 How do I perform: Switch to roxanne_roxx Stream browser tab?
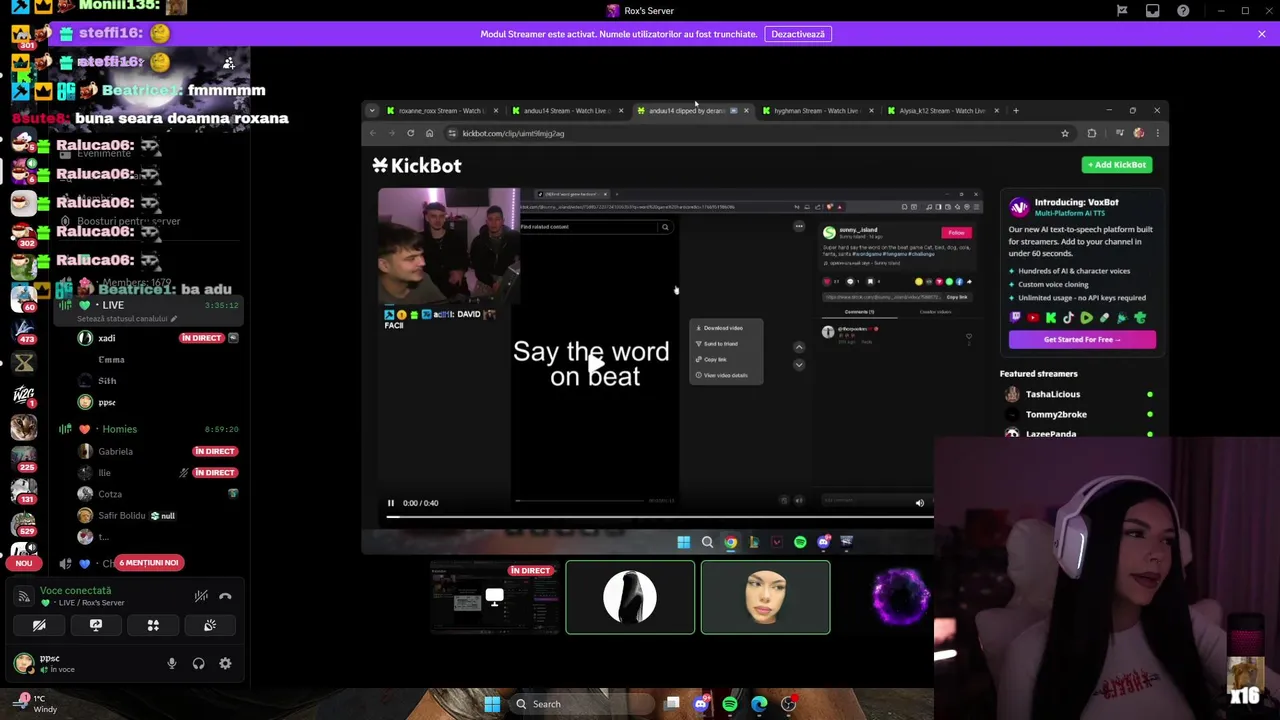click(441, 111)
